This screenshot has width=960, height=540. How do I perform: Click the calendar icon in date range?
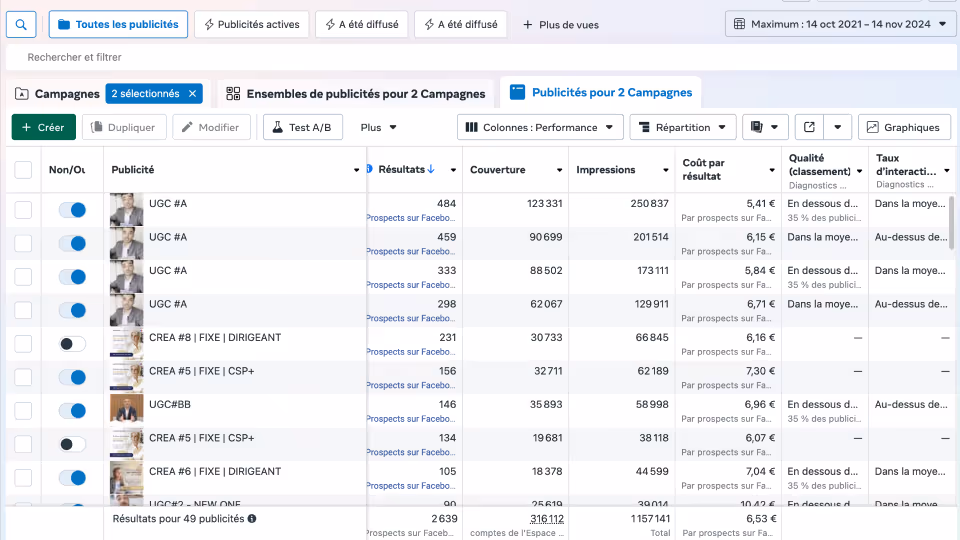[x=740, y=24]
